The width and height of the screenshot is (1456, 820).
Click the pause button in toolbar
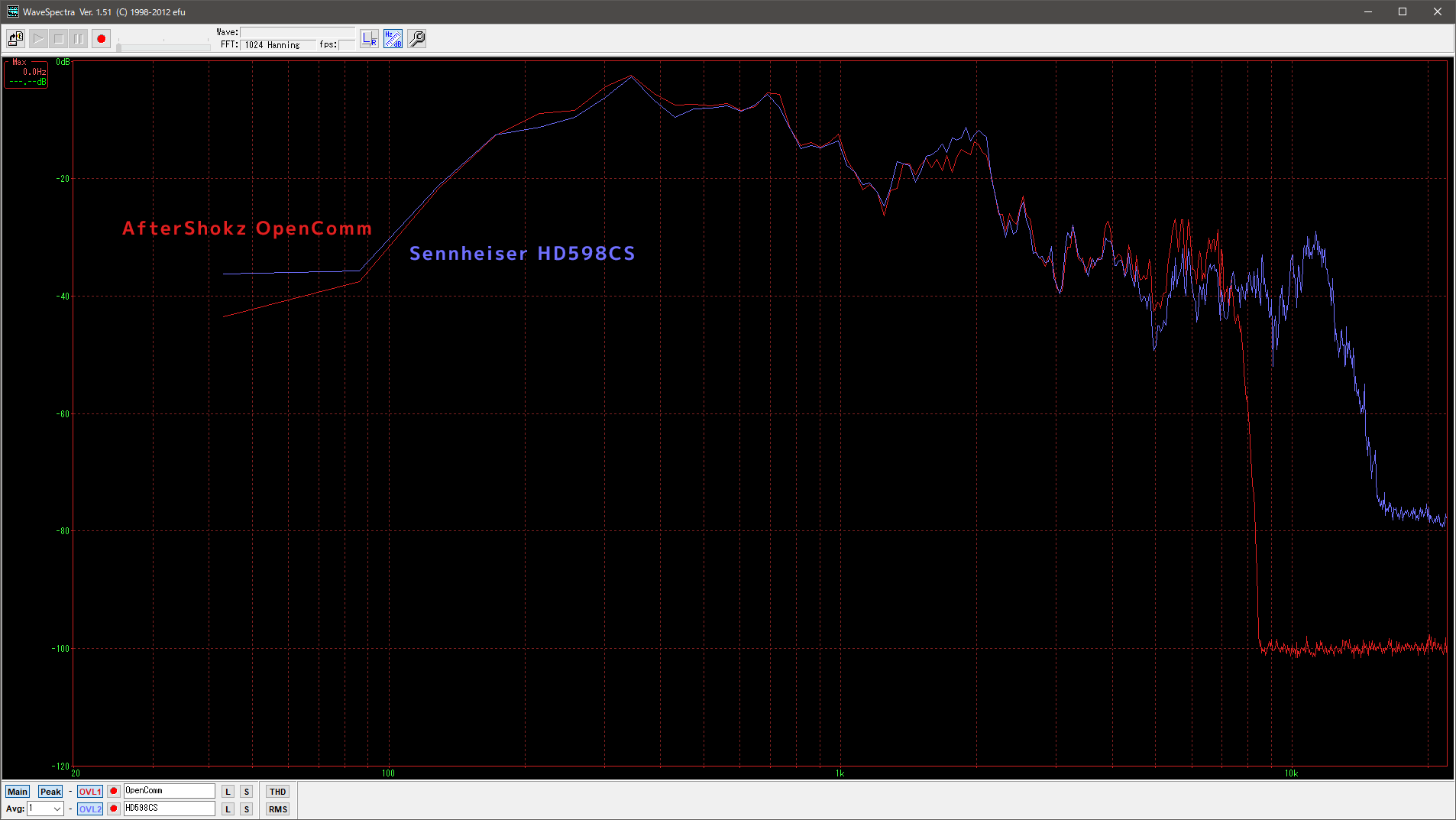[79, 38]
